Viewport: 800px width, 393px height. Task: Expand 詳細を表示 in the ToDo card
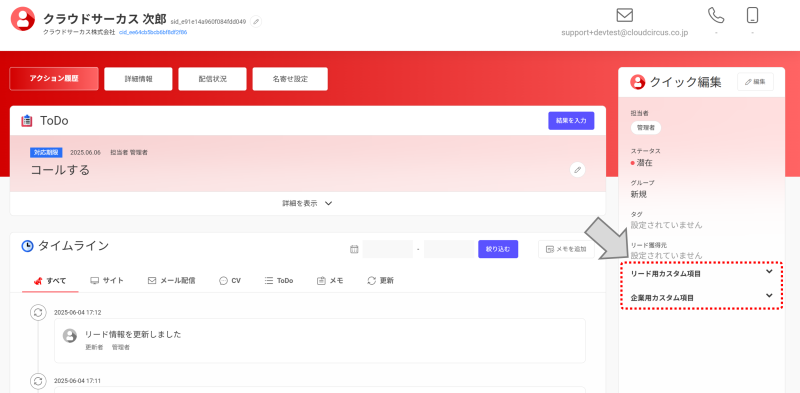point(307,203)
